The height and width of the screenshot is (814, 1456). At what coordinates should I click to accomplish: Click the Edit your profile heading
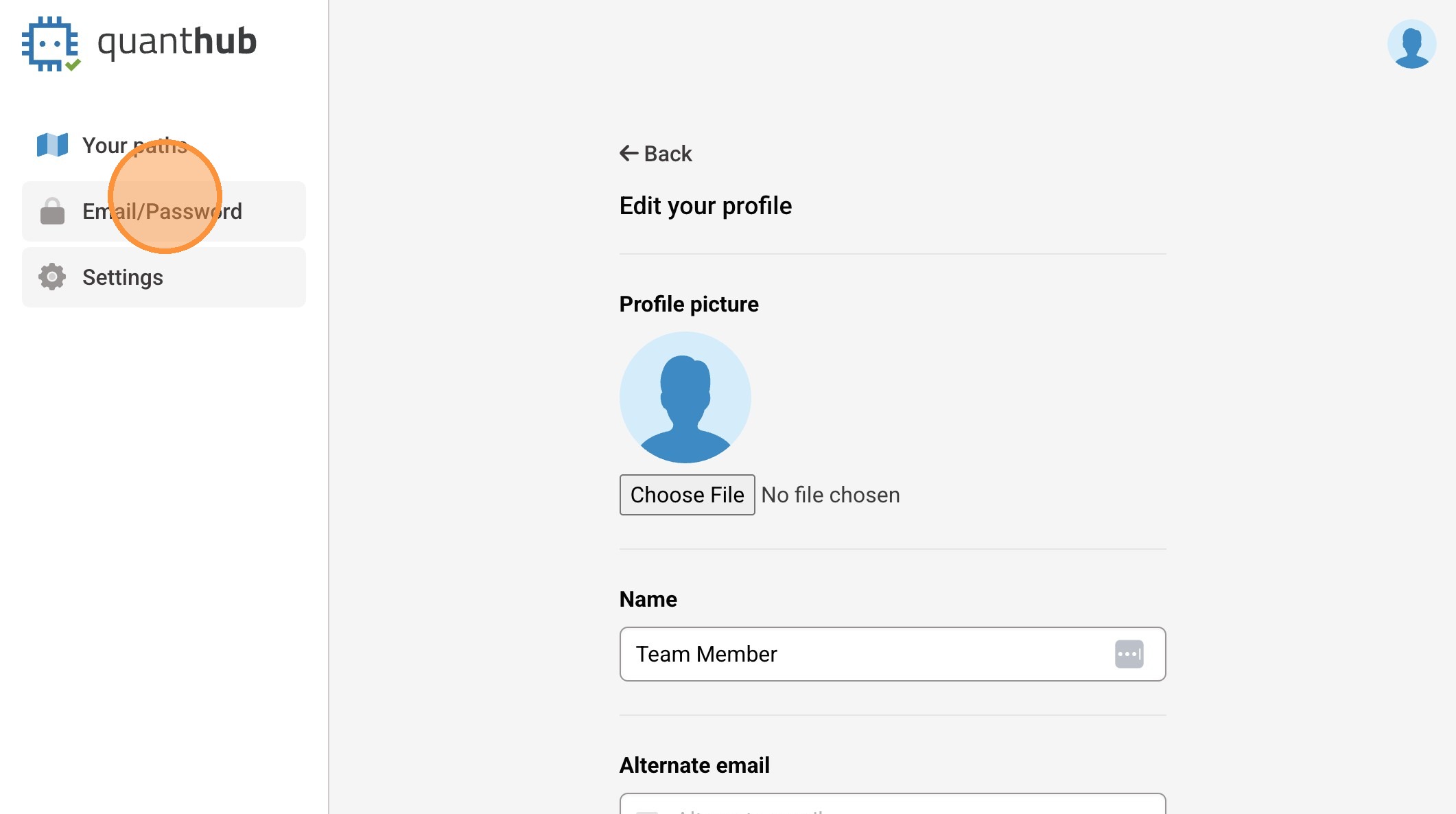pyautogui.click(x=705, y=206)
